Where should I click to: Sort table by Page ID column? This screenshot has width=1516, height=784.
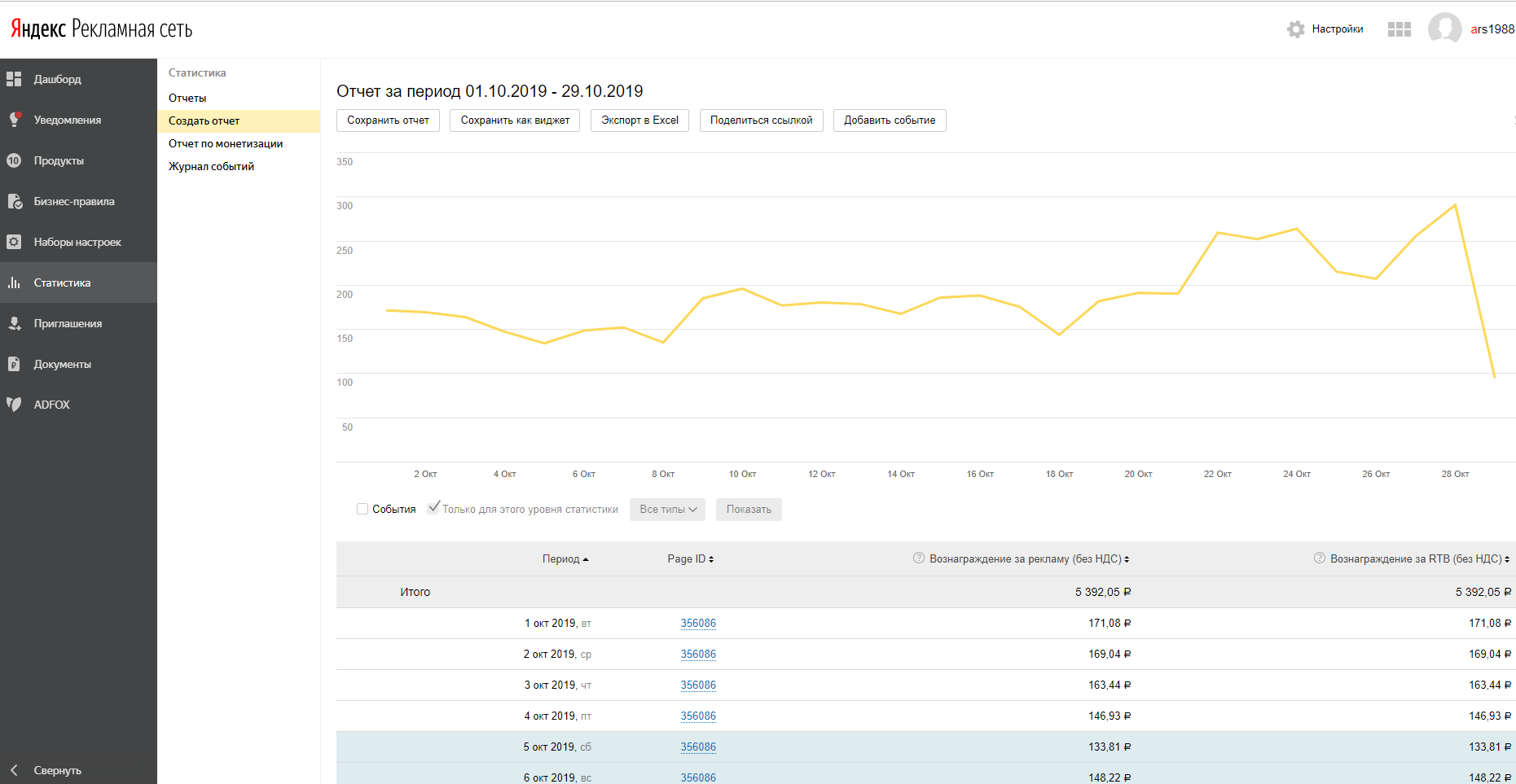click(x=690, y=559)
